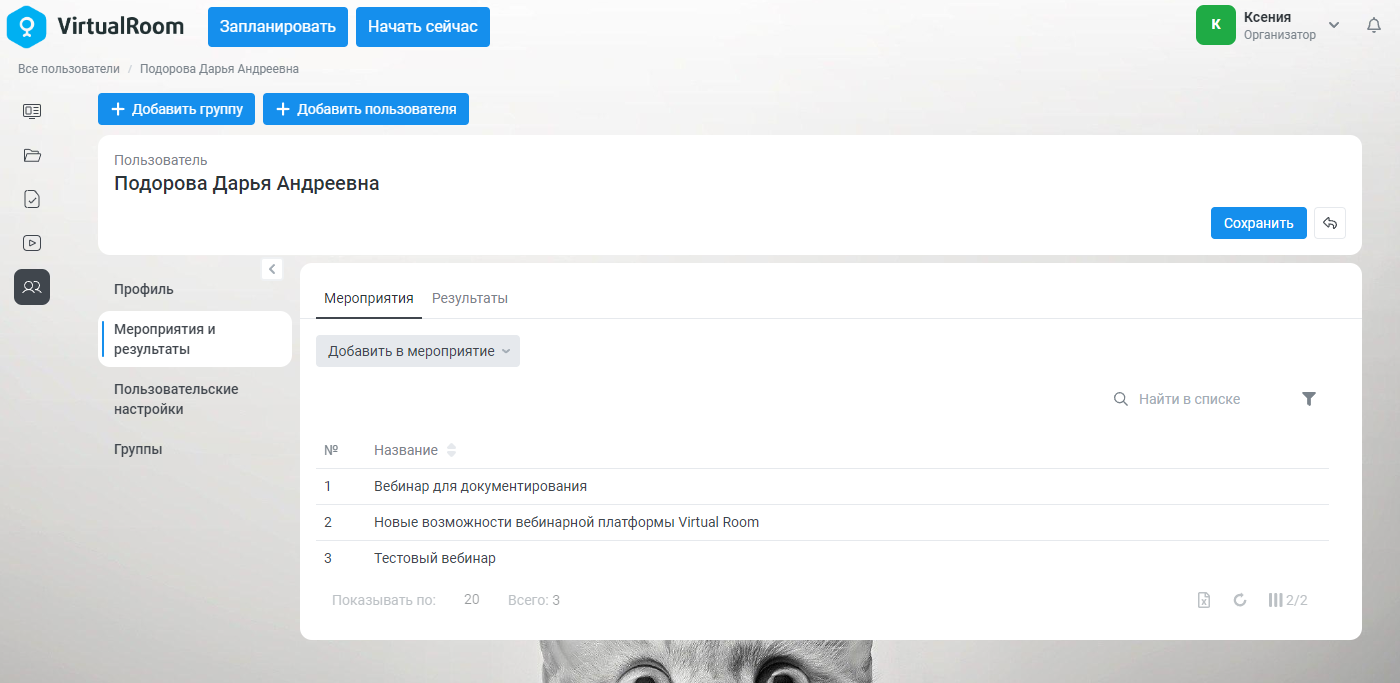Screen dimensions: 1400x683
Task: Click Добавить пользователя button
Action: click(366, 109)
